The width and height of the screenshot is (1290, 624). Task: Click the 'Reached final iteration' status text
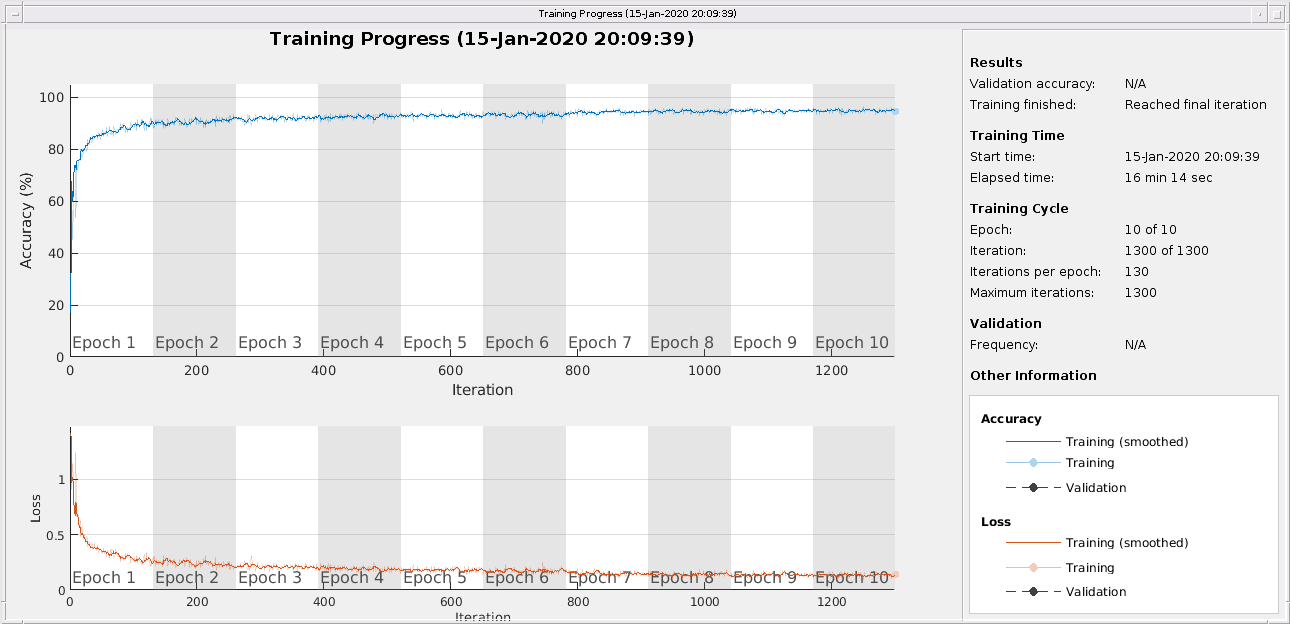click(x=1195, y=105)
